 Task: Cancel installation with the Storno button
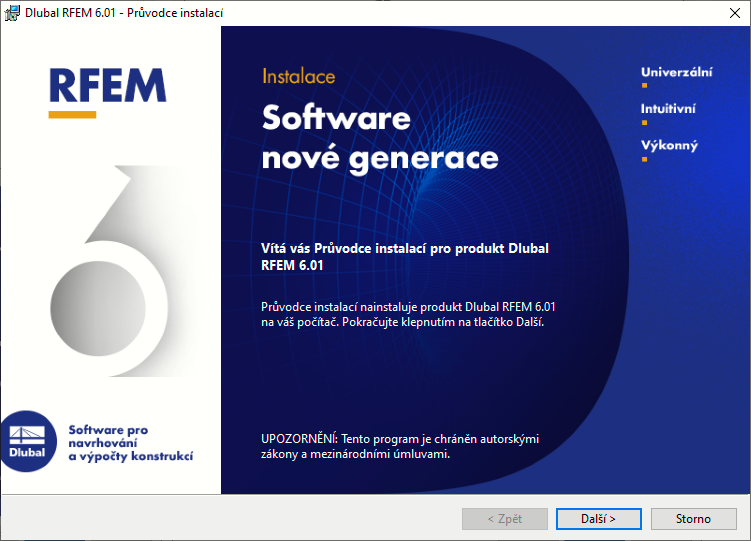click(x=693, y=519)
